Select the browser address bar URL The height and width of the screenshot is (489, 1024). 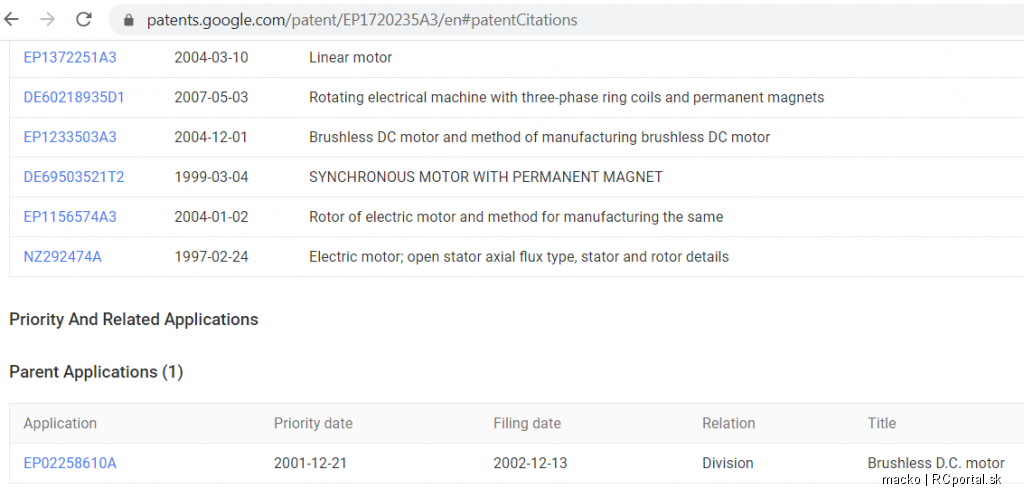tap(362, 20)
